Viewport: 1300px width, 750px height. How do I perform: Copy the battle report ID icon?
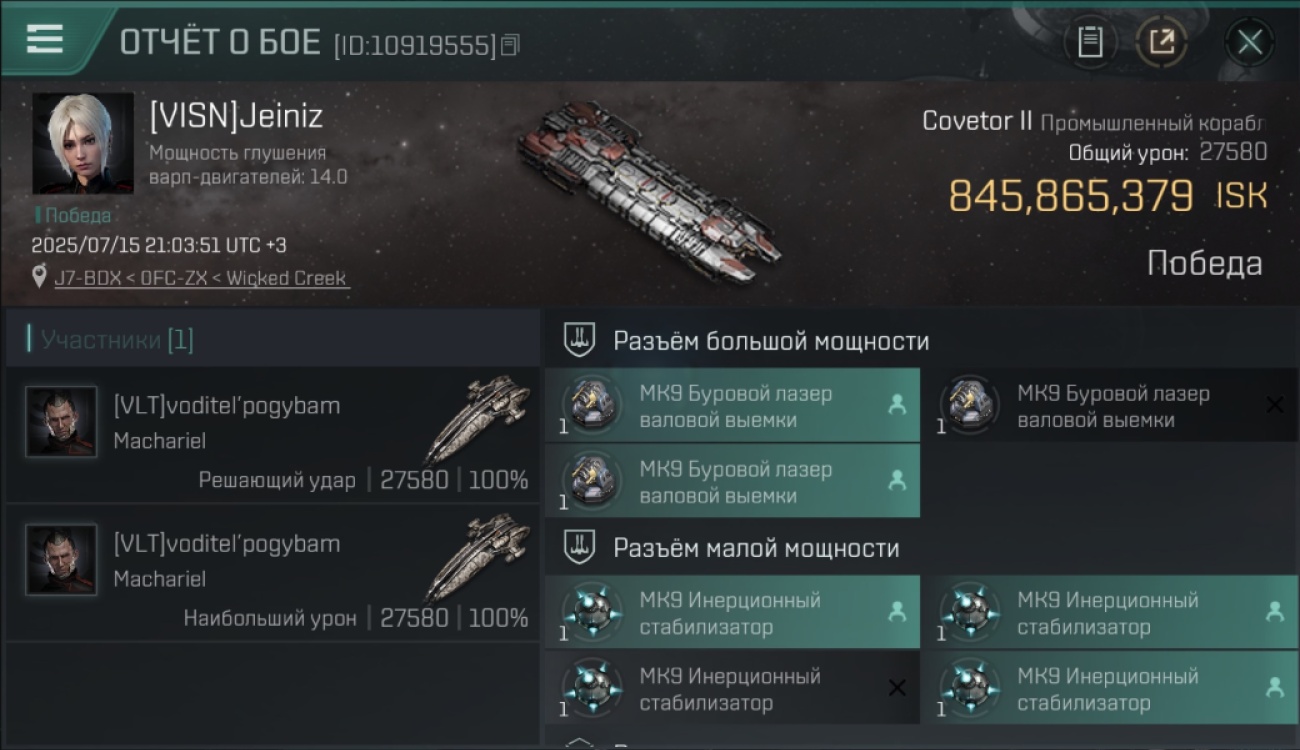pos(510,45)
